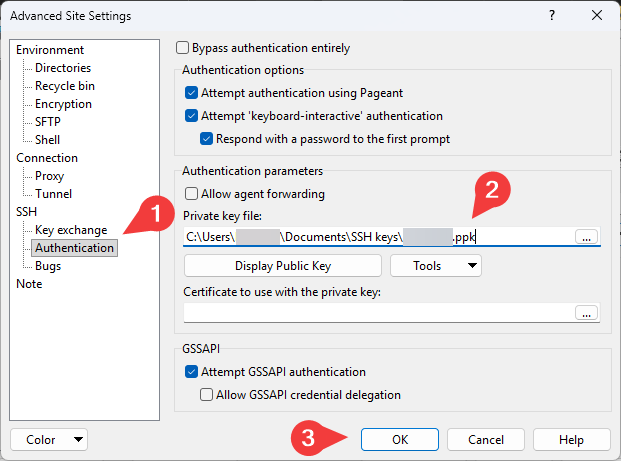The height and width of the screenshot is (461, 621).
Task: Open the Color dropdown button
Action: coord(48,439)
